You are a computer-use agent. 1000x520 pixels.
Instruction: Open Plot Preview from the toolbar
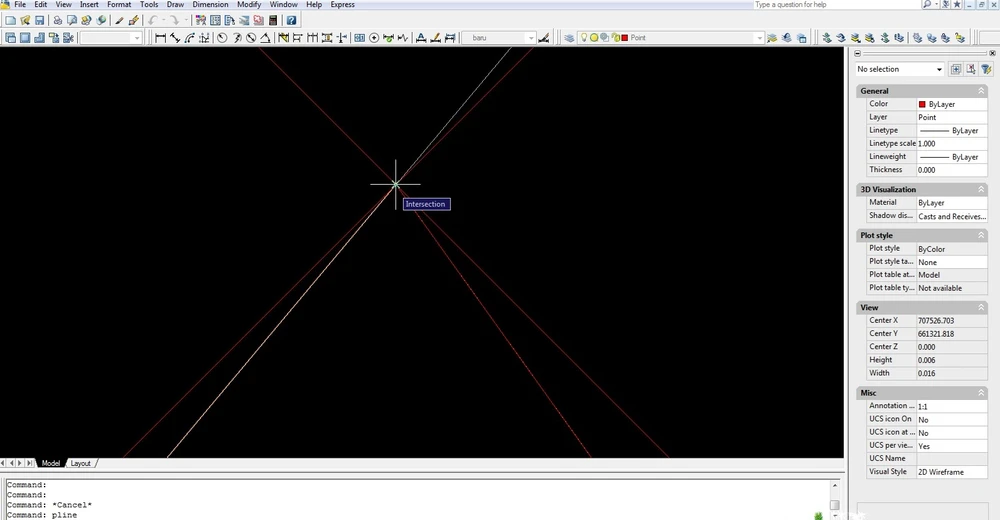pos(71,20)
